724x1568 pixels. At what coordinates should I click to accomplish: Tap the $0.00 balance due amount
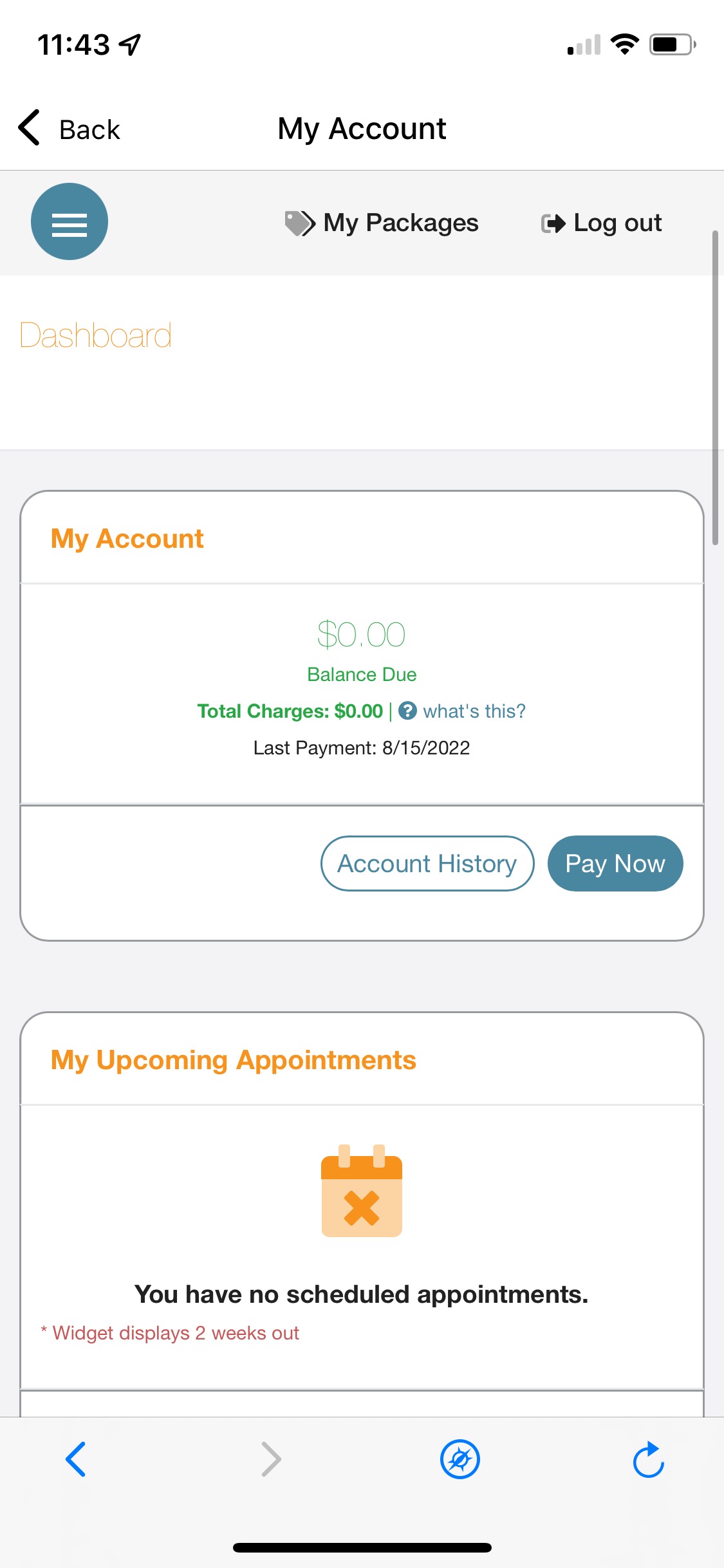(362, 635)
